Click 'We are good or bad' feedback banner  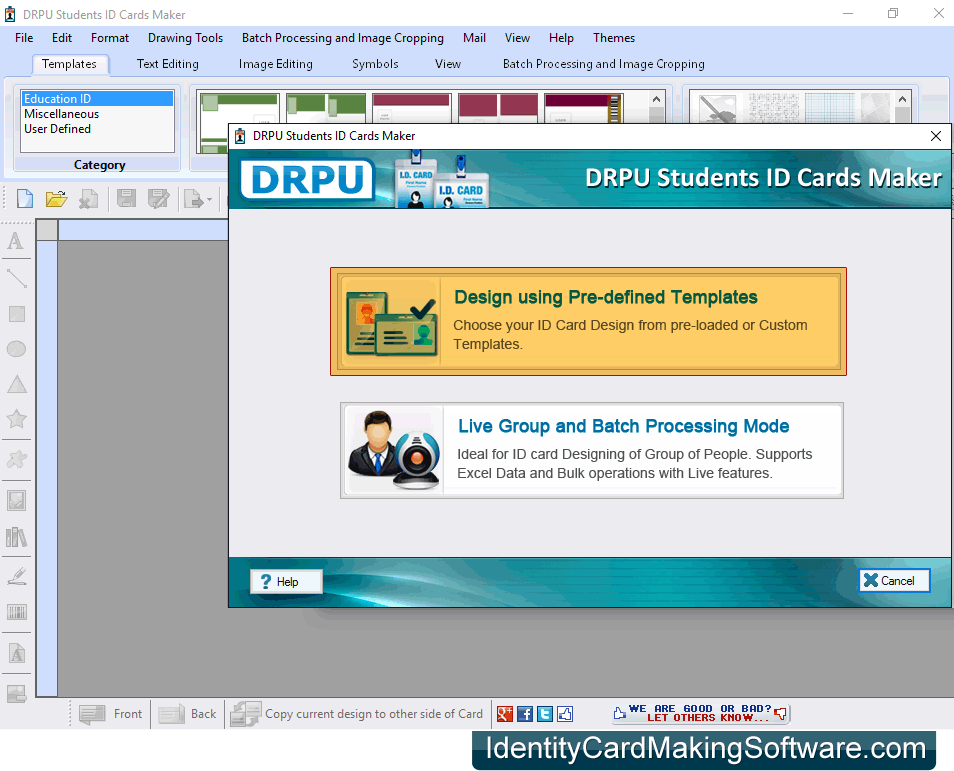coord(700,713)
